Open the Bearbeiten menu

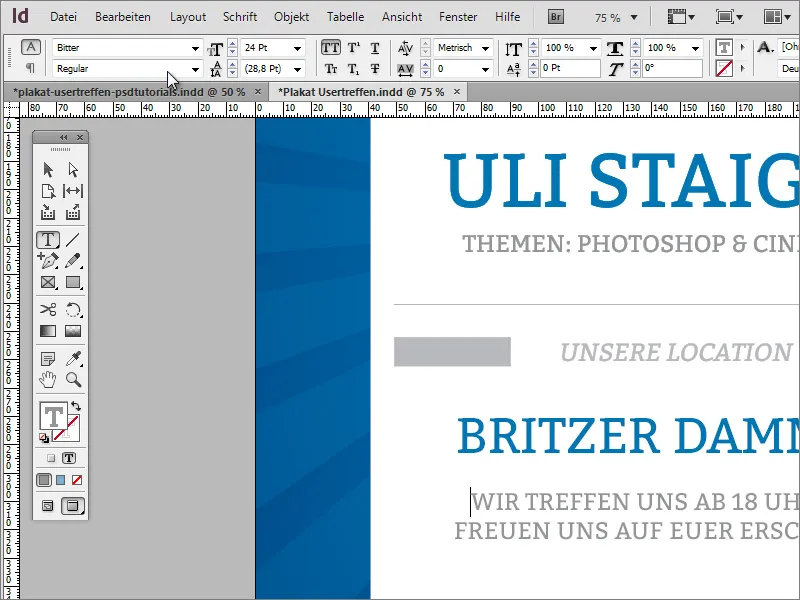[x=122, y=17]
